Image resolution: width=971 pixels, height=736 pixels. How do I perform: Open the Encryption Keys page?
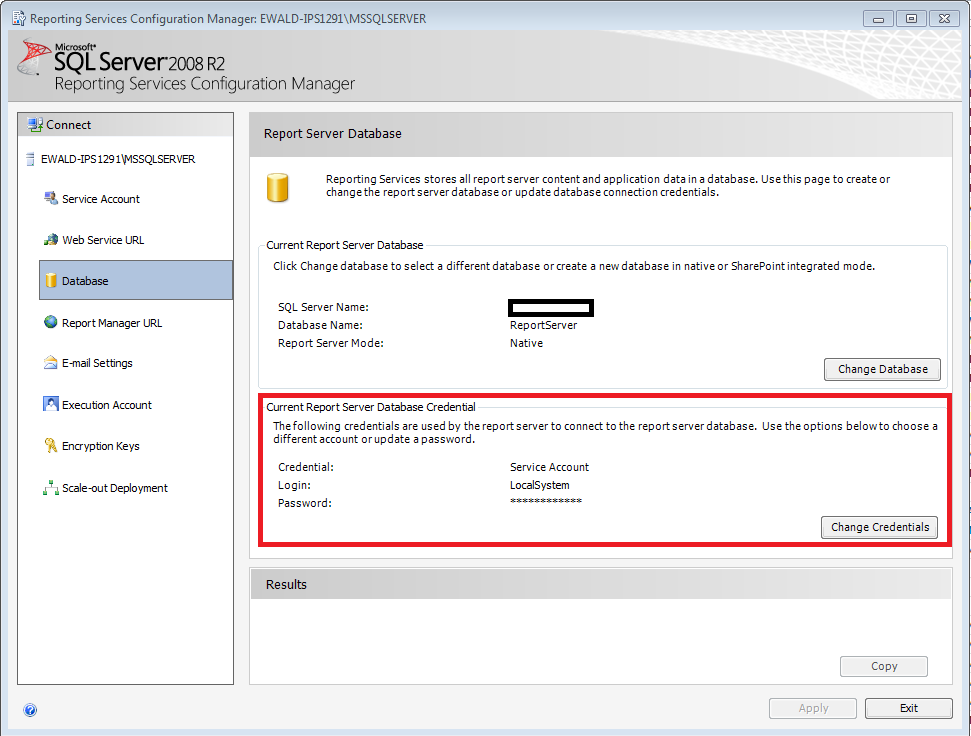[x=100, y=446]
